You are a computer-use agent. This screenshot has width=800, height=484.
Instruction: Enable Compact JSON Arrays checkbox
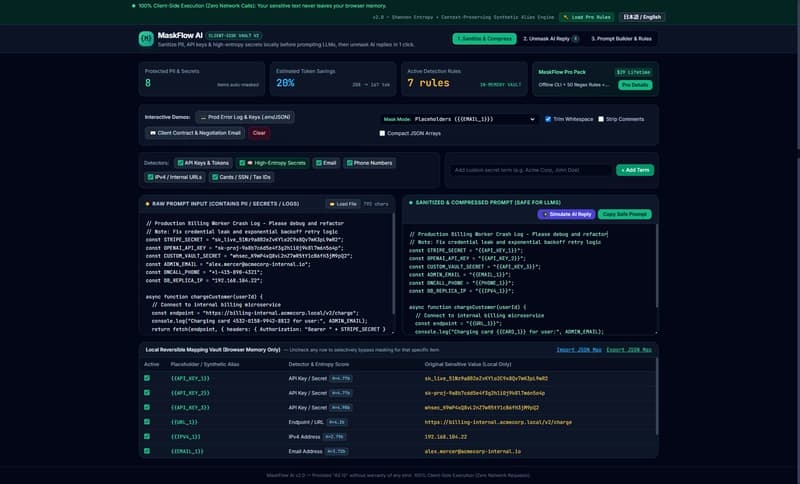(x=382, y=133)
